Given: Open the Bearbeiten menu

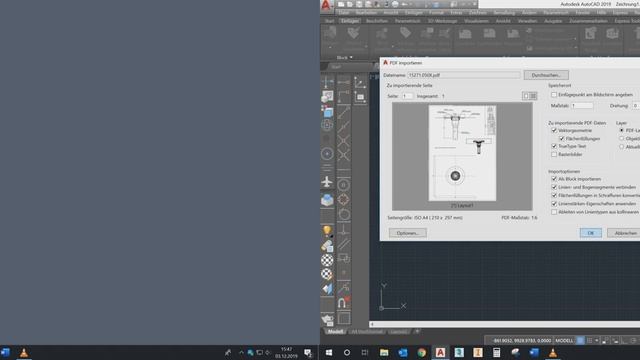Looking at the screenshot, I should (366, 13).
